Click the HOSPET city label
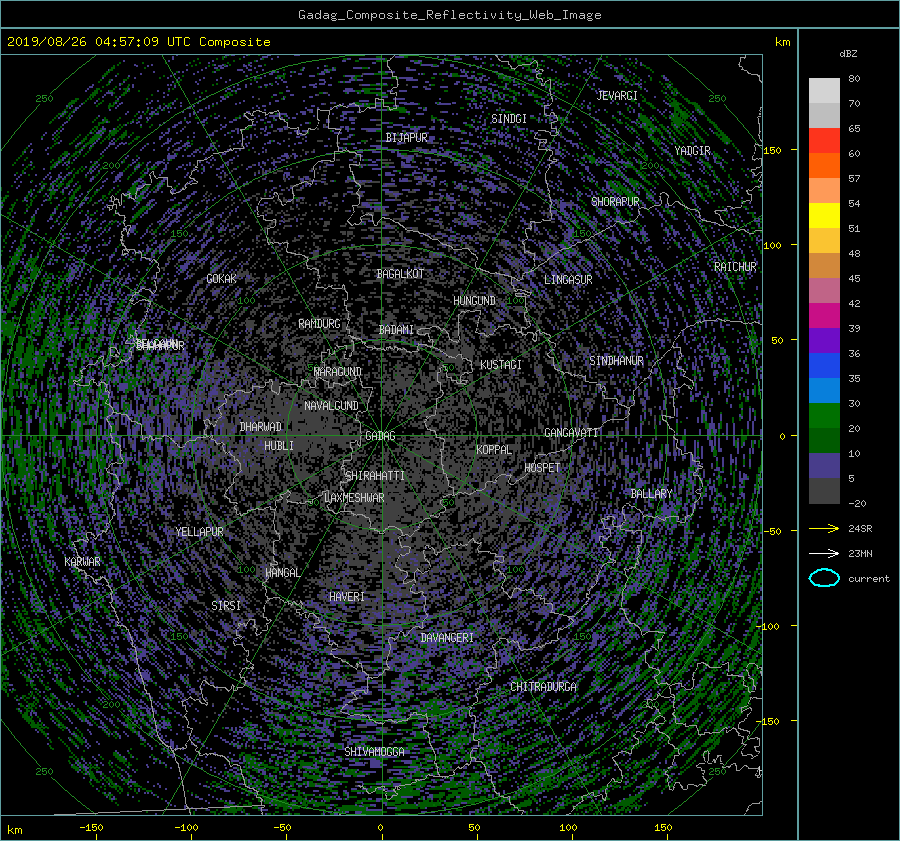The image size is (900, 841). [x=542, y=468]
